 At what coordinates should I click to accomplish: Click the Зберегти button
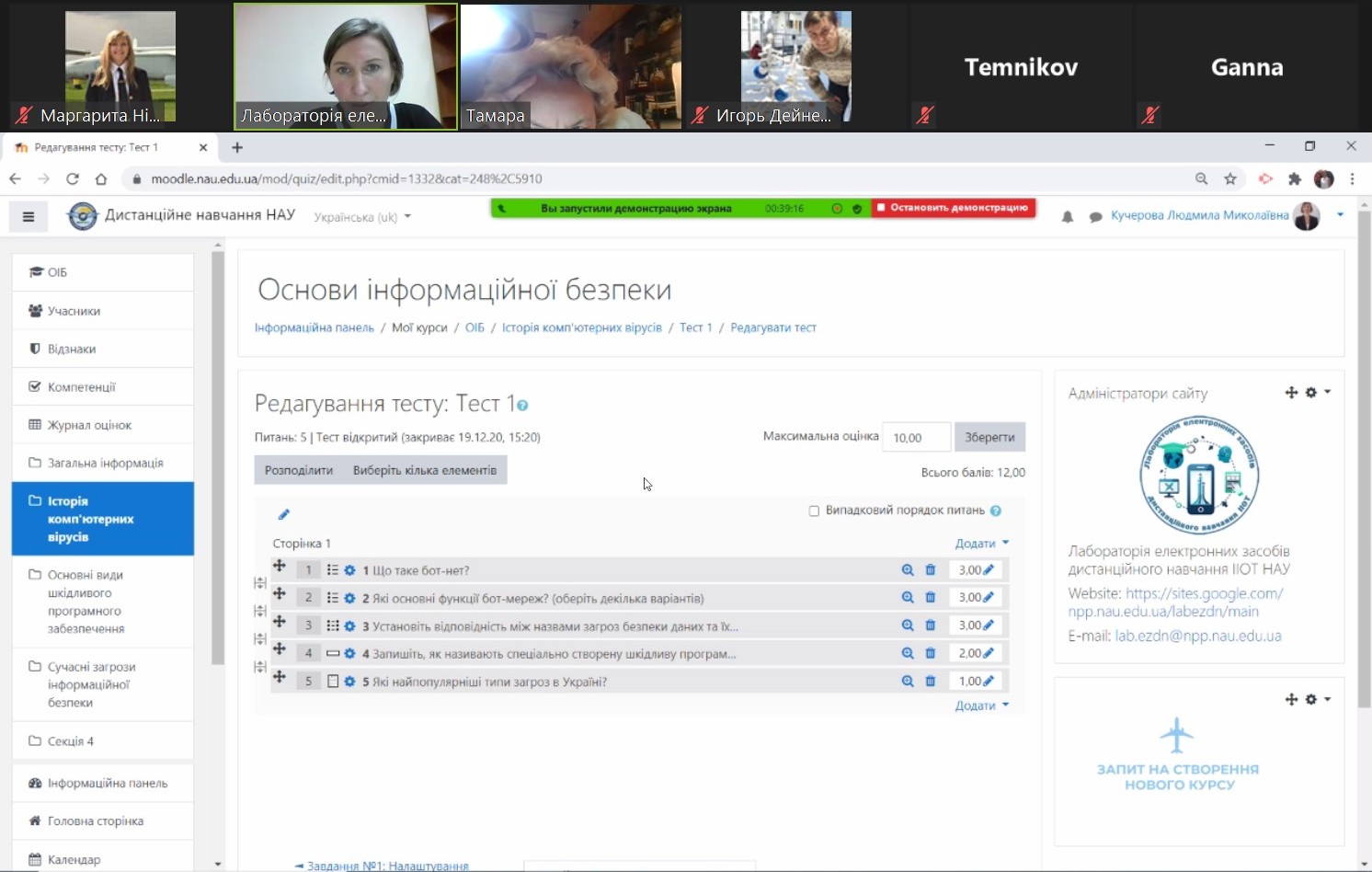tap(989, 437)
